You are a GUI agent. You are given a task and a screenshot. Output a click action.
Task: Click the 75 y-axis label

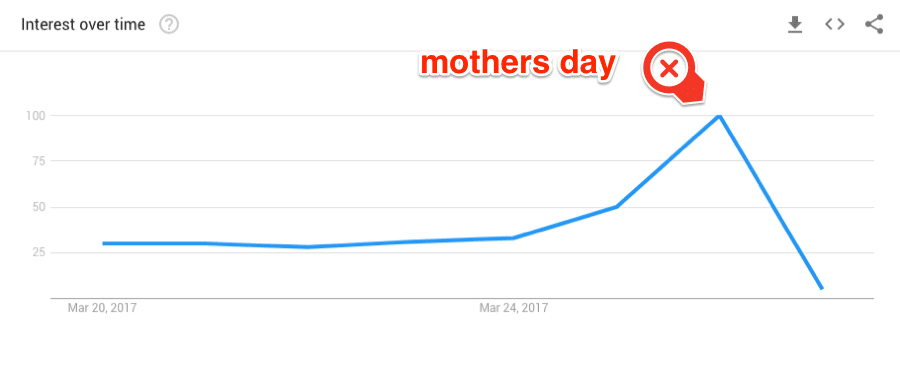click(37, 161)
